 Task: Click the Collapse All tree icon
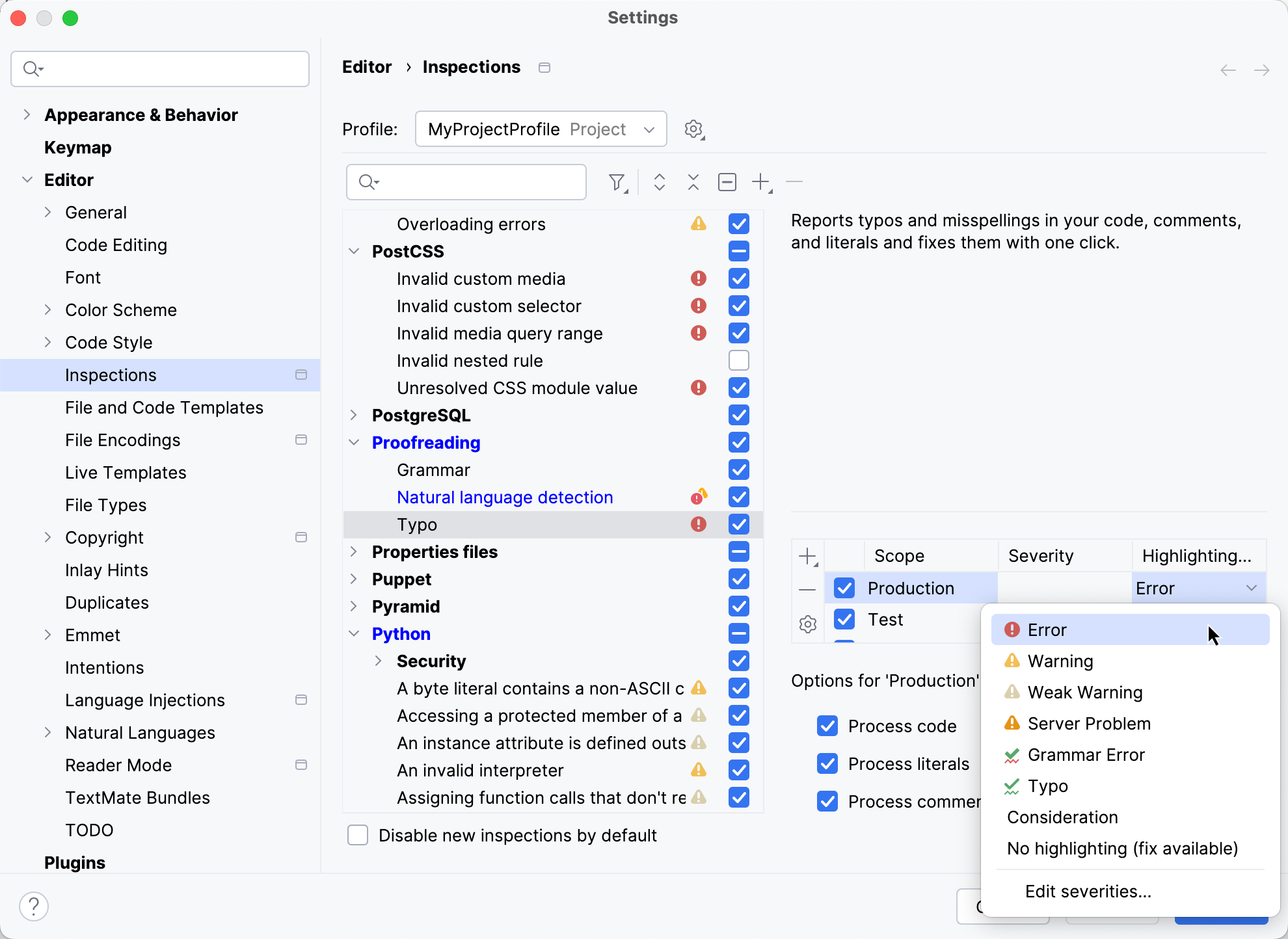(x=693, y=183)
